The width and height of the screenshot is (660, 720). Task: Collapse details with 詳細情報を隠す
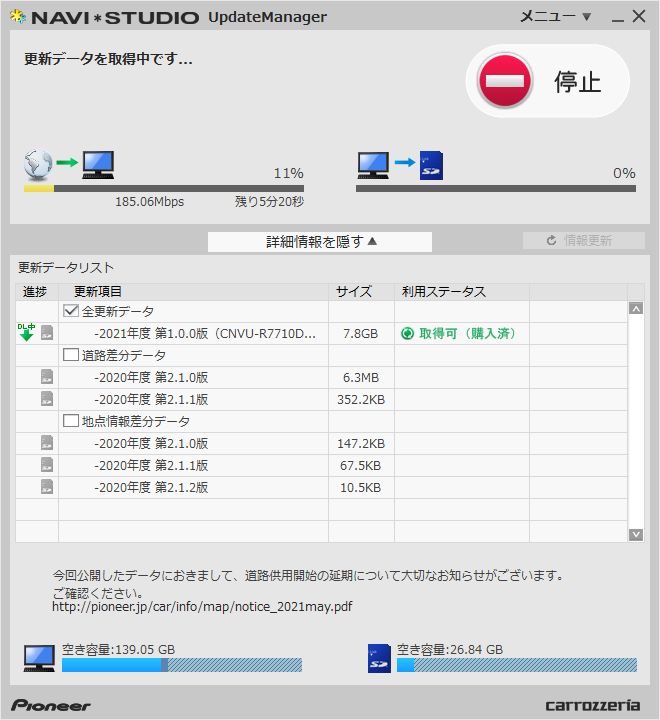tap(320, 242)
